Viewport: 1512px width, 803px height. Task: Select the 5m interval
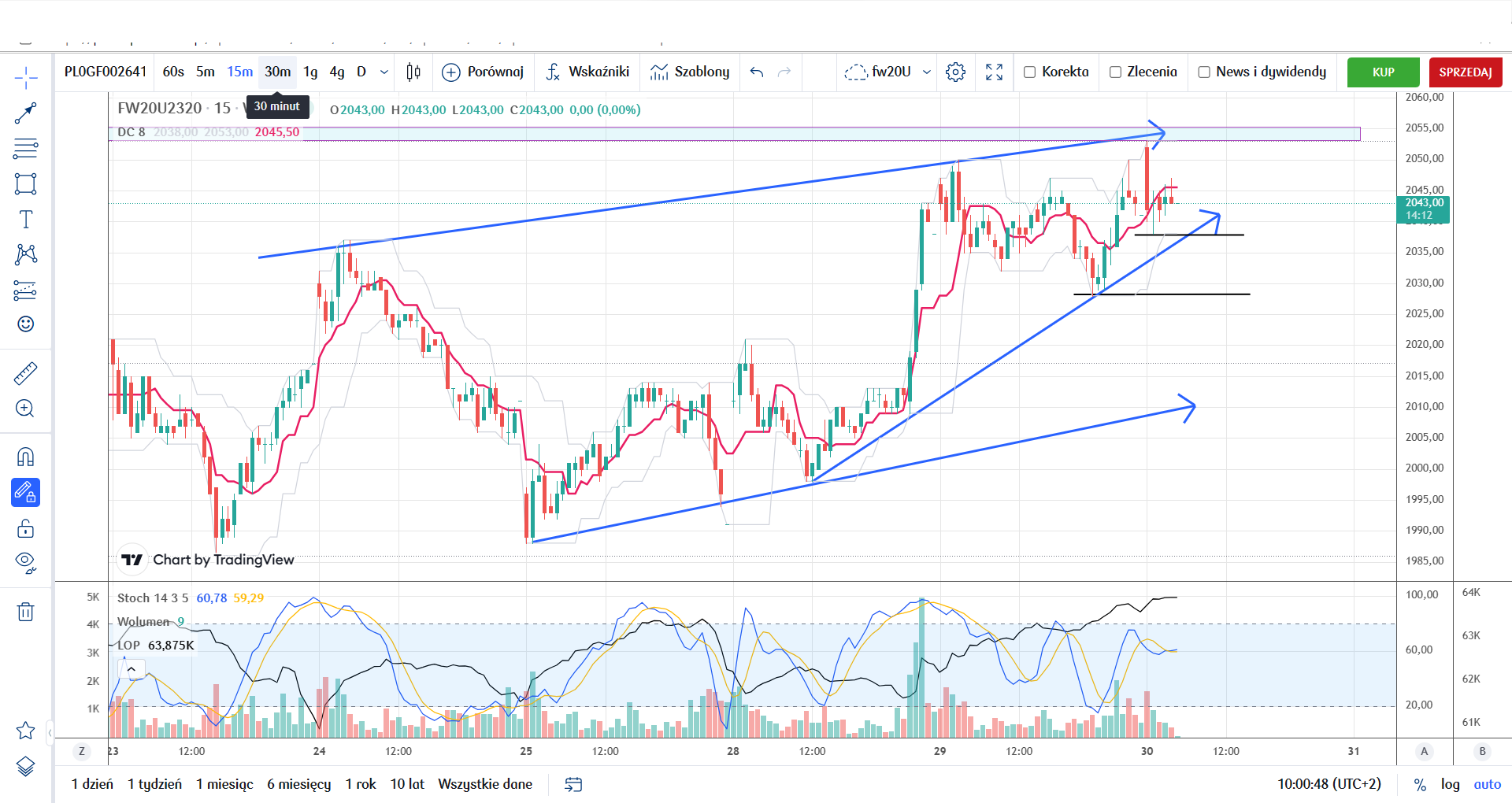[x=206, y=72]
